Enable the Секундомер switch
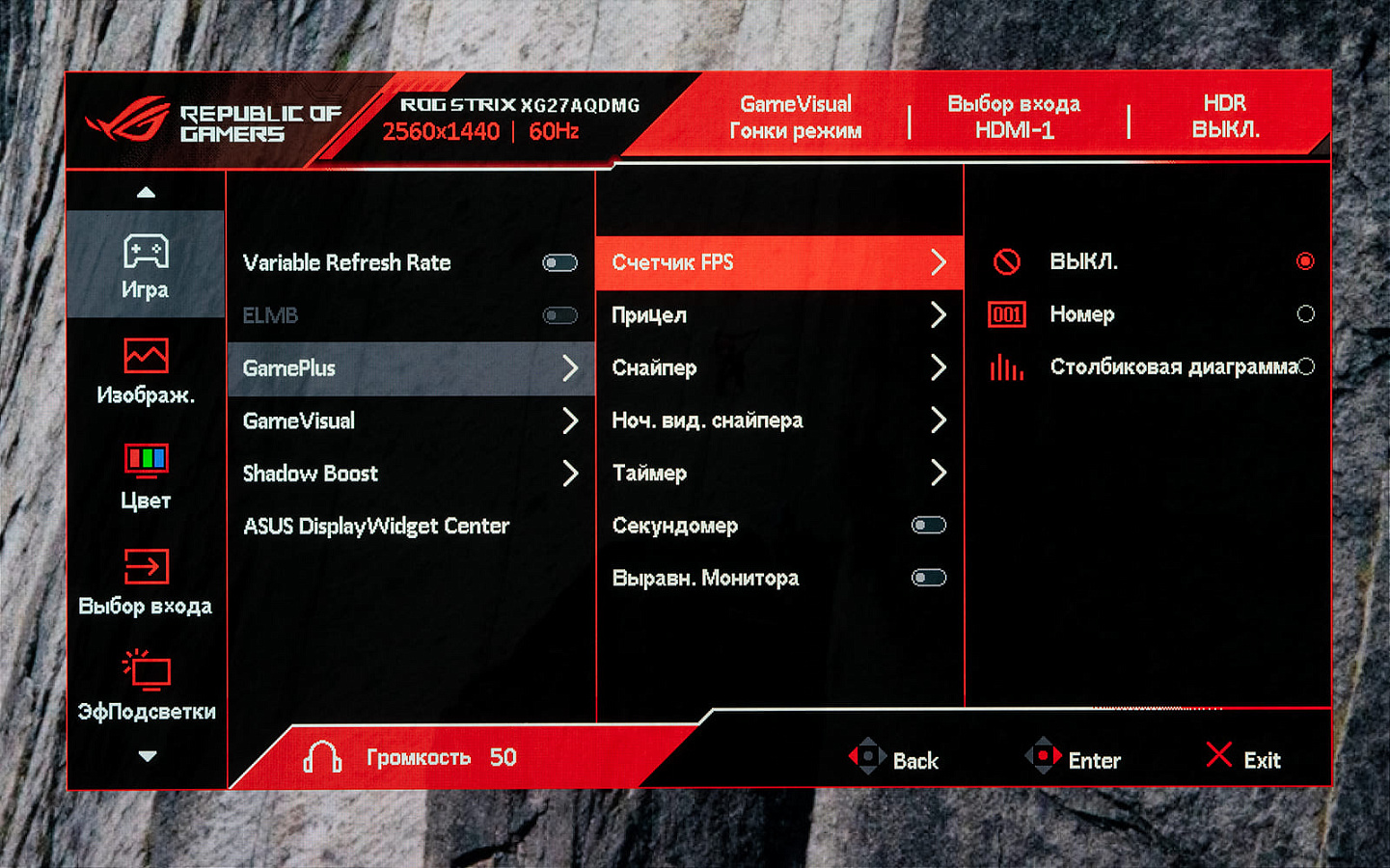Screen dimensions: 1390x868 pyautogui.click(x=929, y=526)
